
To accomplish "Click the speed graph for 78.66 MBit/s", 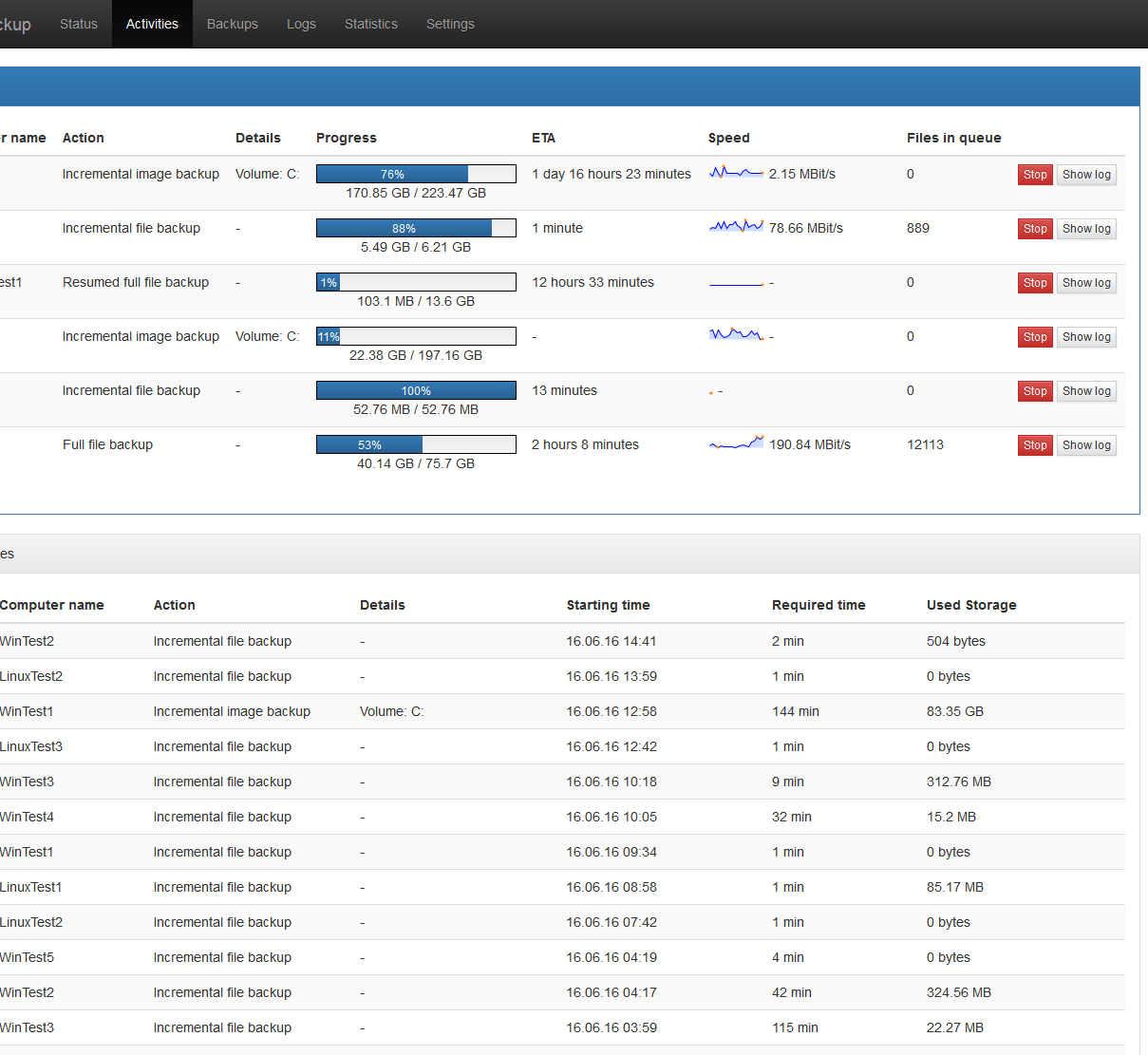I will (x=736, y=227).
